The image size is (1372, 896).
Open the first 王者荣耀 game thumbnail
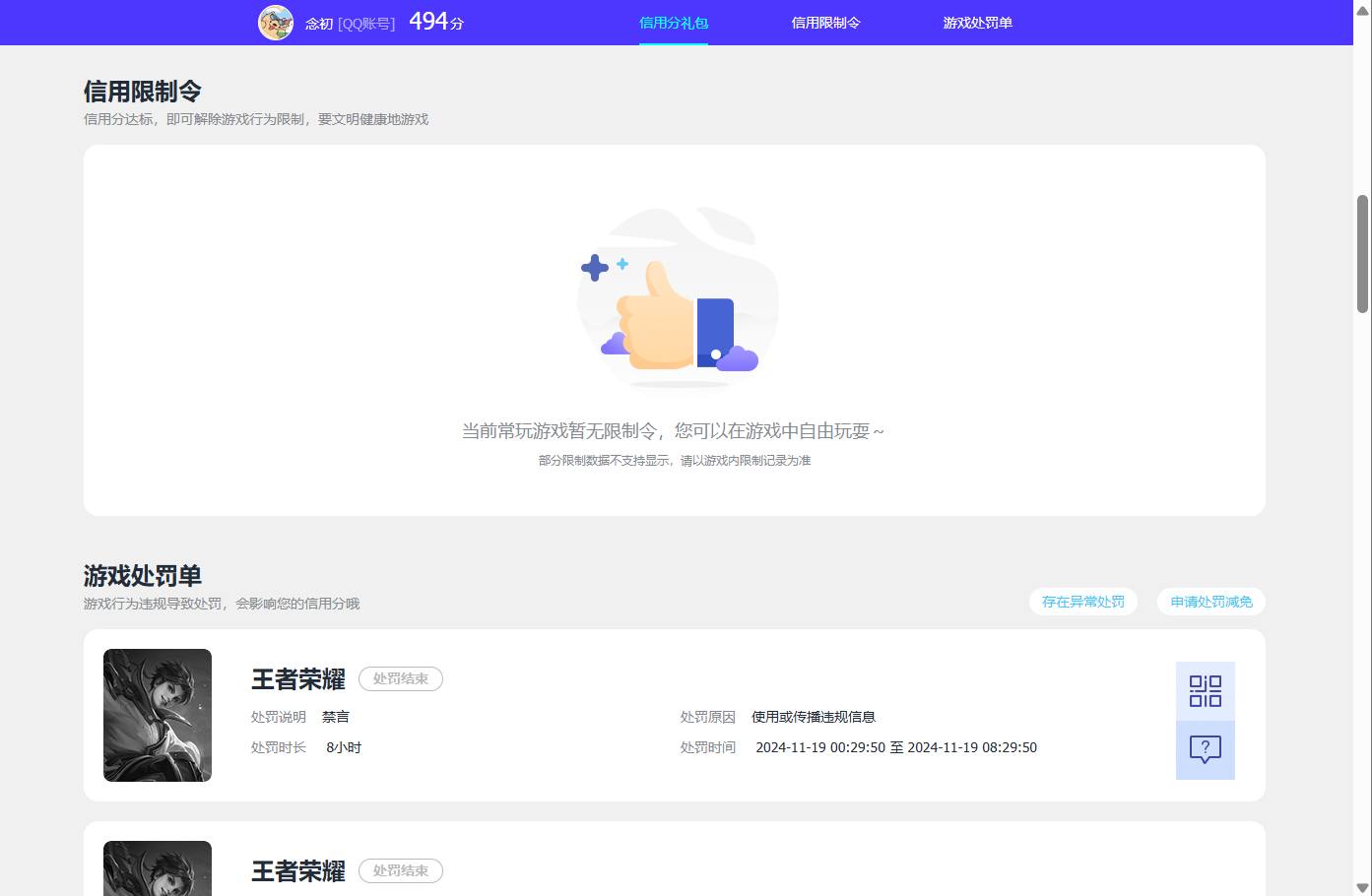(157, 716)
